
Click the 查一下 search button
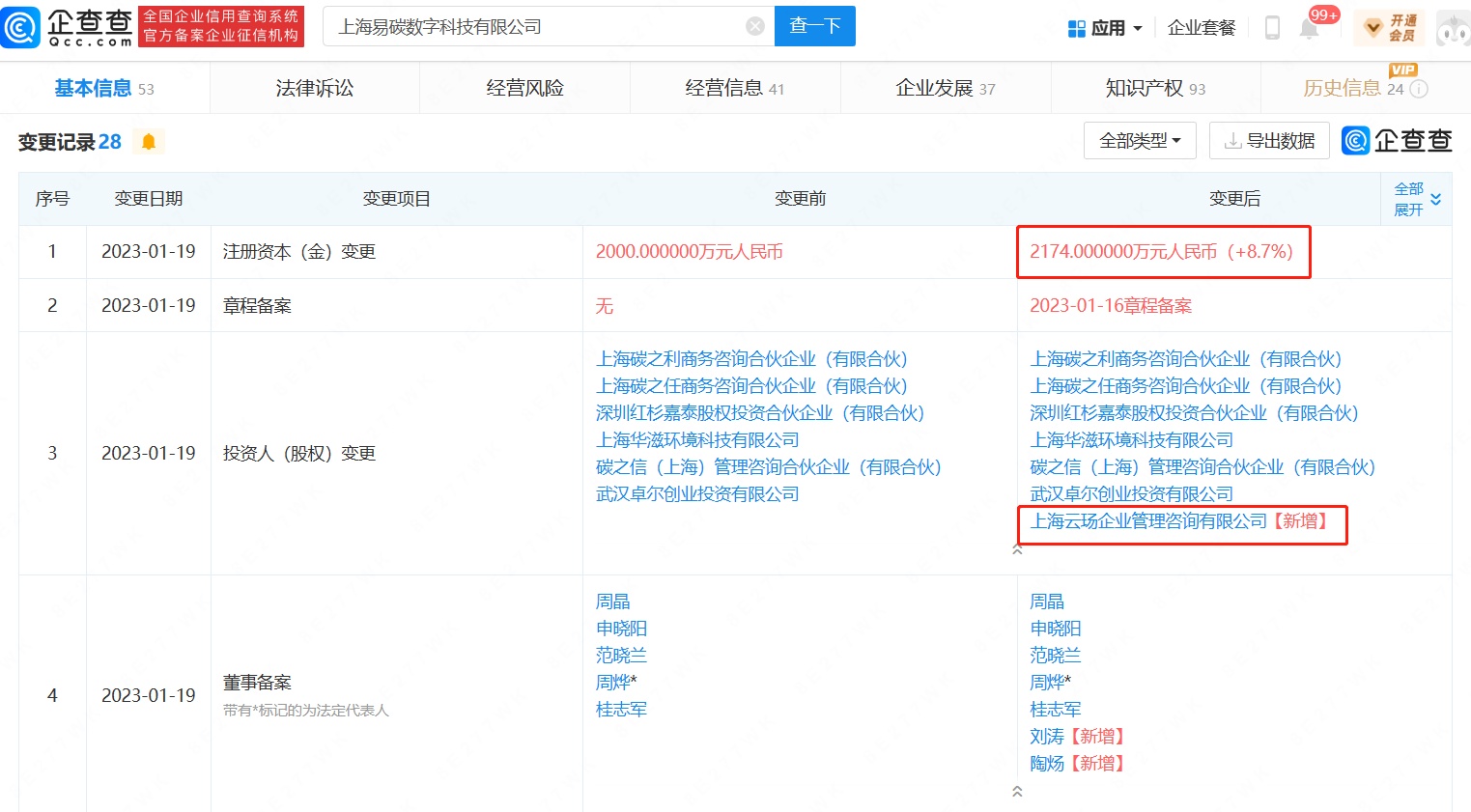pyautogui.click(x=815, y=26)
